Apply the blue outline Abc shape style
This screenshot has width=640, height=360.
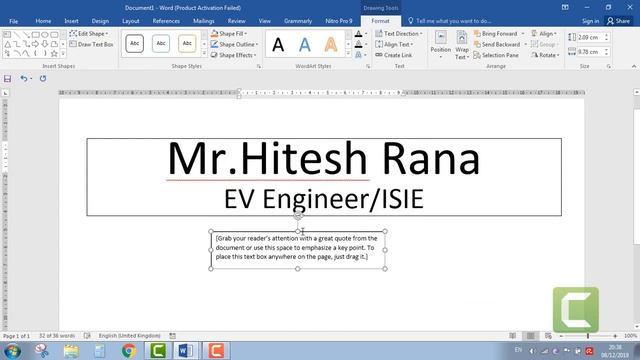pyautogui.click(x=161, y=44)
